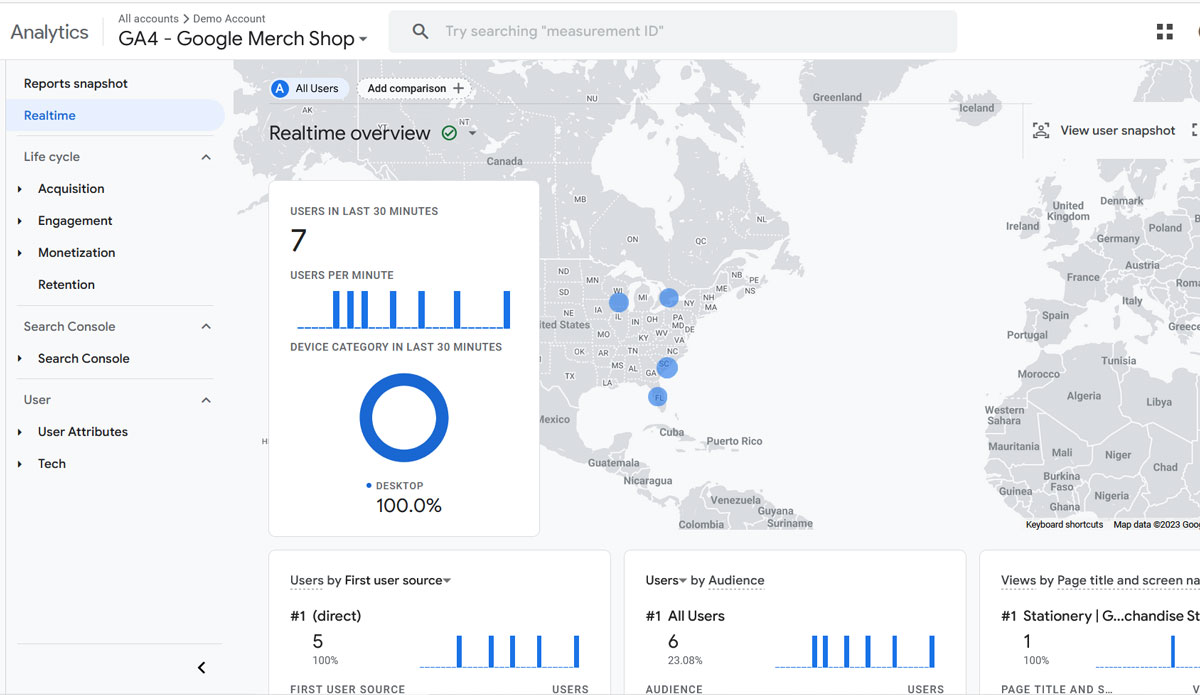Open Reports snapshot
1200x695 pixels.
click(76, 84)
